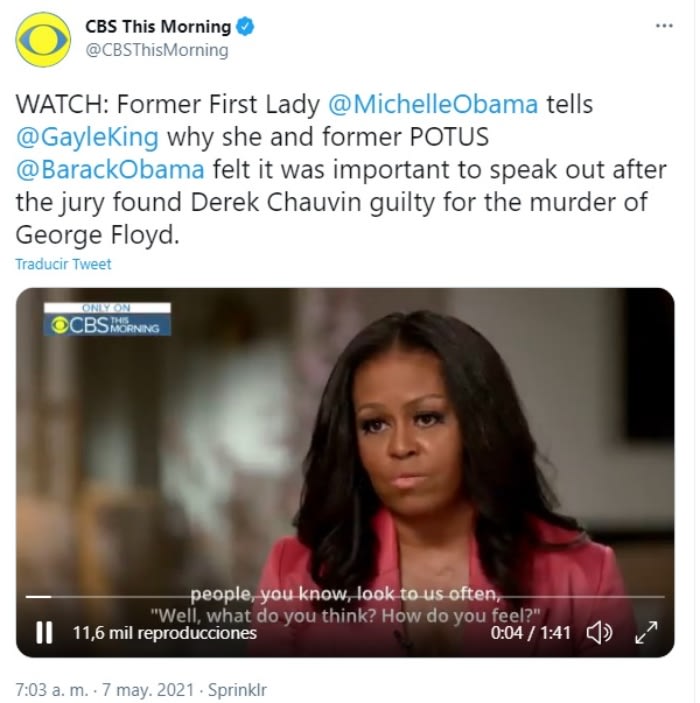Click the 11,6 mil reproducciones view count
This screenshot has width=700, height=703.
tap(165, 633)
